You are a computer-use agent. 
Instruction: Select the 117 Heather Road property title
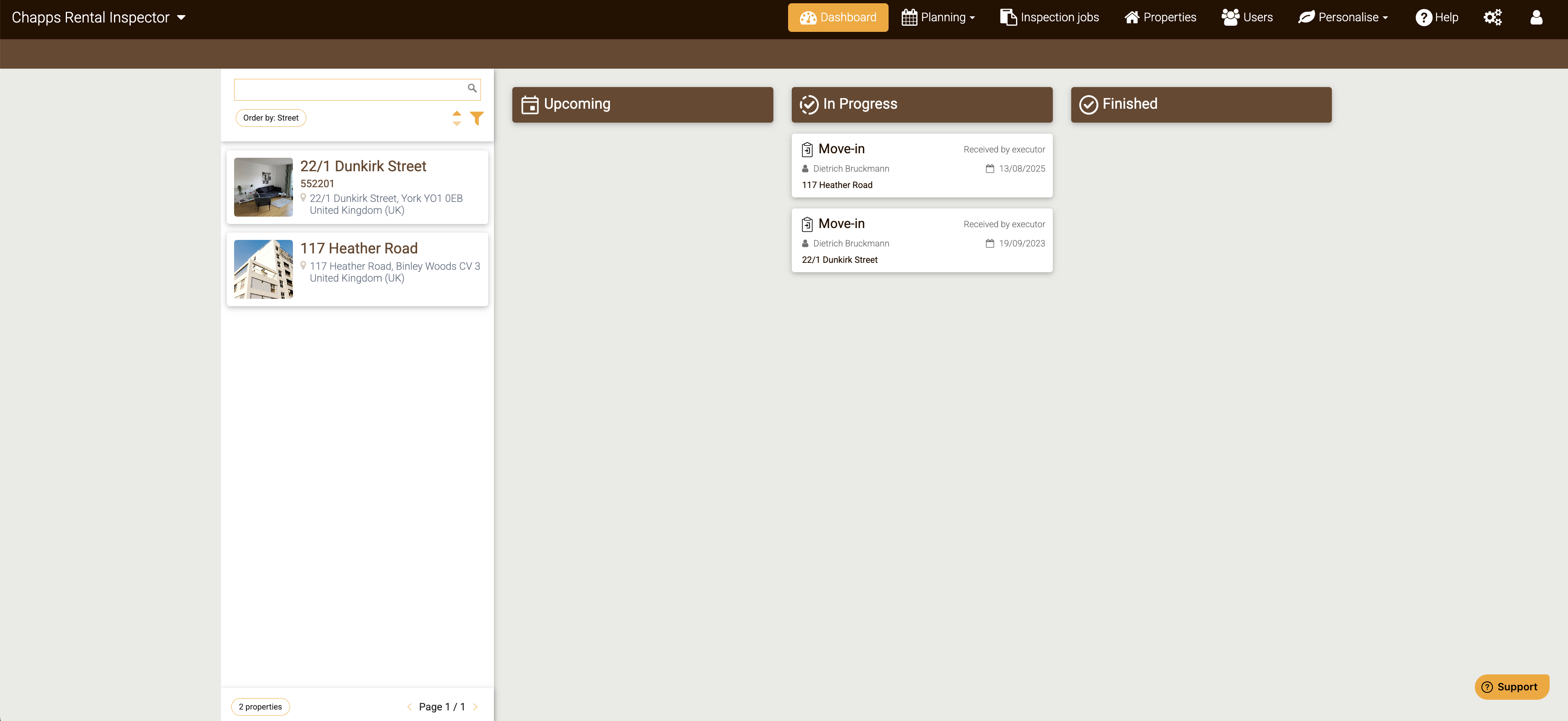359,249
